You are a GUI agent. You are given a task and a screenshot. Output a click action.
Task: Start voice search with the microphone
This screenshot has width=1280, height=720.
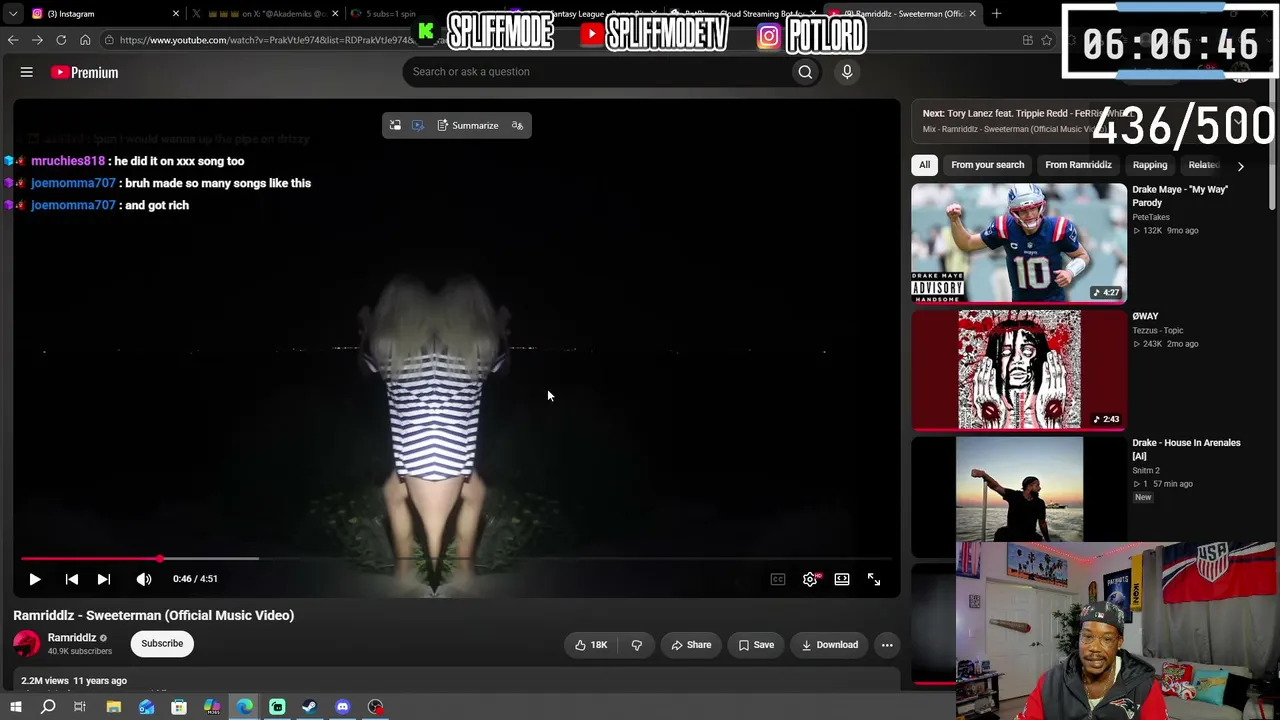847,72
